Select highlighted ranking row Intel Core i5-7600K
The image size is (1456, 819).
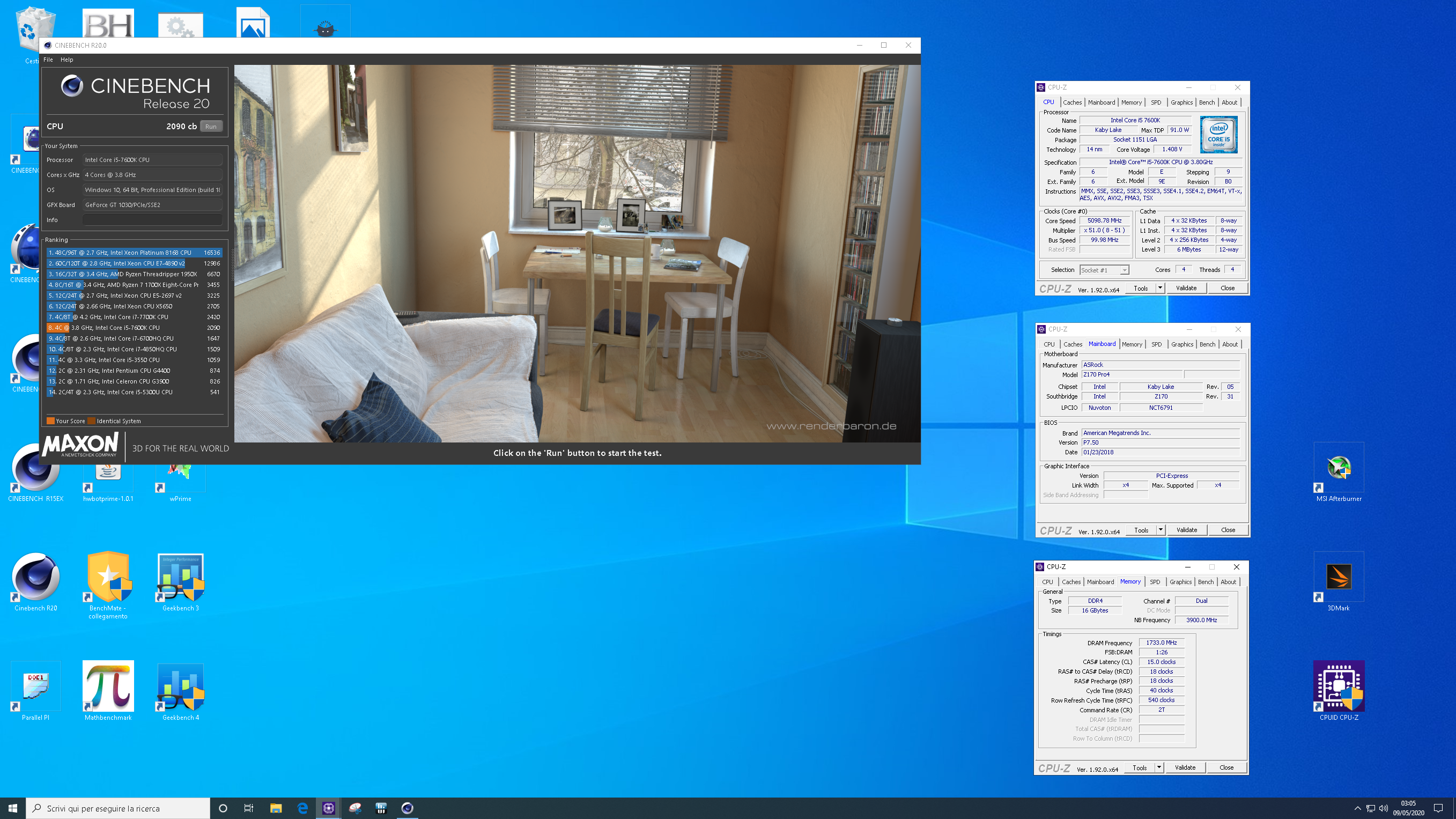[x=134, y=328]
